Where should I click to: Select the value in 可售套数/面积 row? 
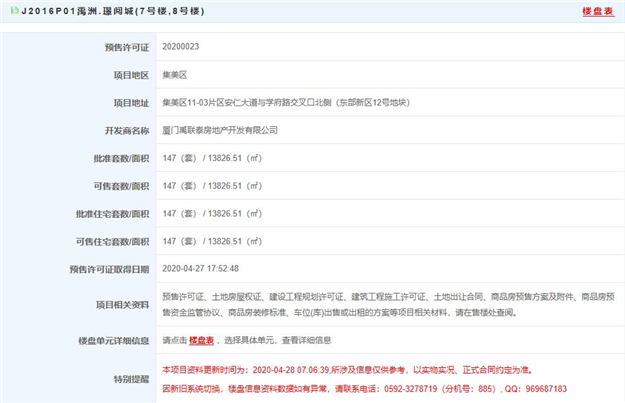[212, 186]
